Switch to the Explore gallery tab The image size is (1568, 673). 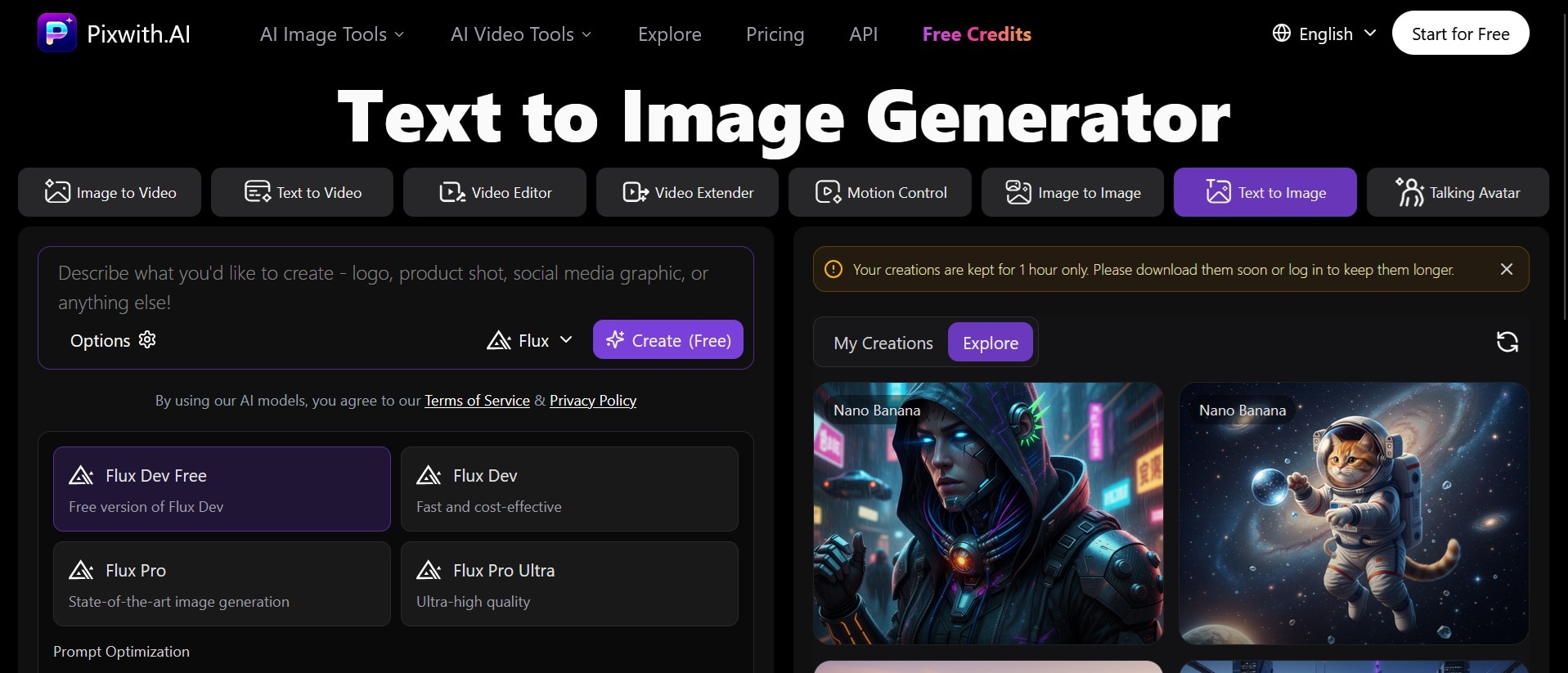pyautogui.click(x=991, y=343)
